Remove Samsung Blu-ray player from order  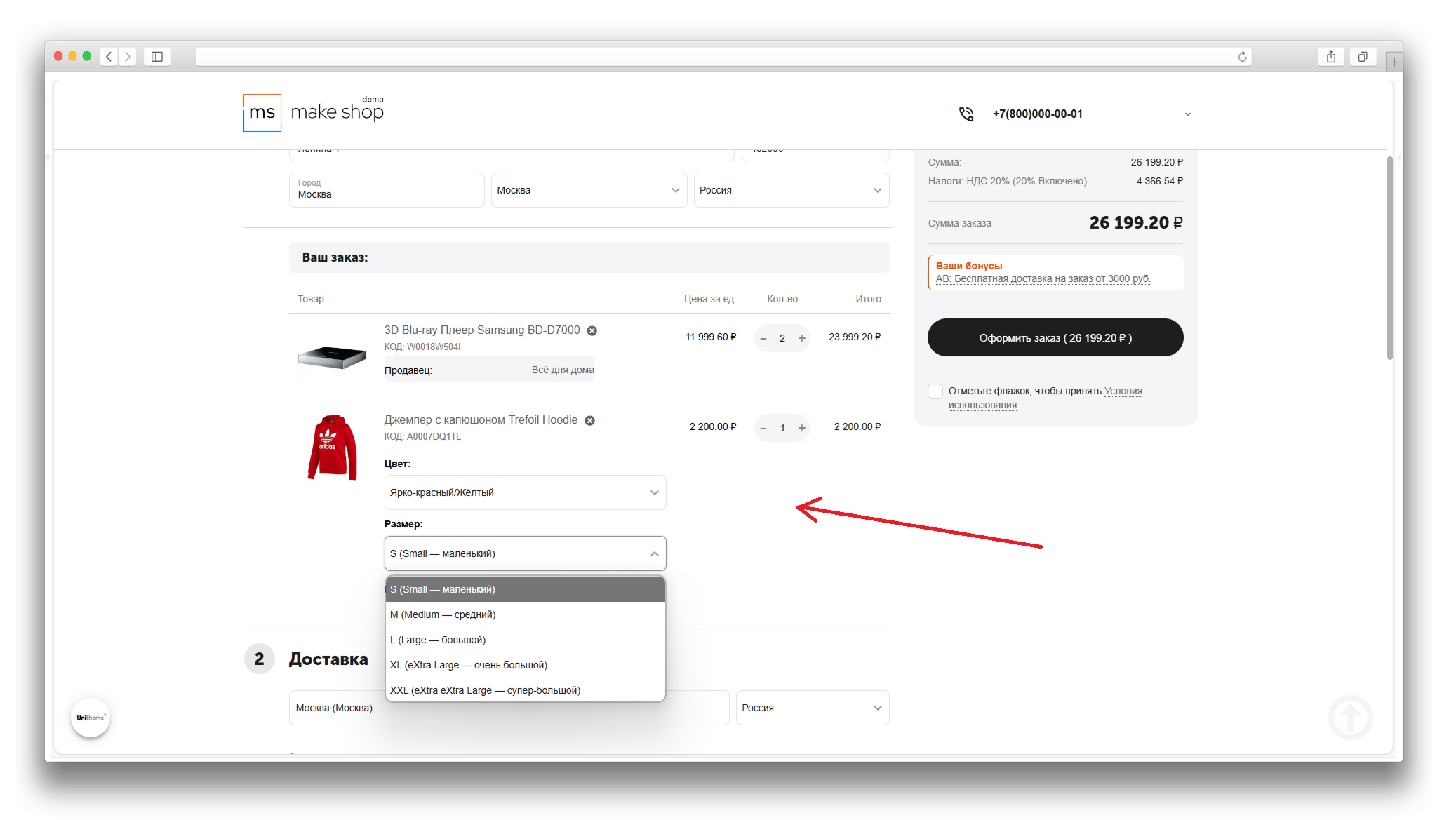pyautogui.click(x=592, y=331)
